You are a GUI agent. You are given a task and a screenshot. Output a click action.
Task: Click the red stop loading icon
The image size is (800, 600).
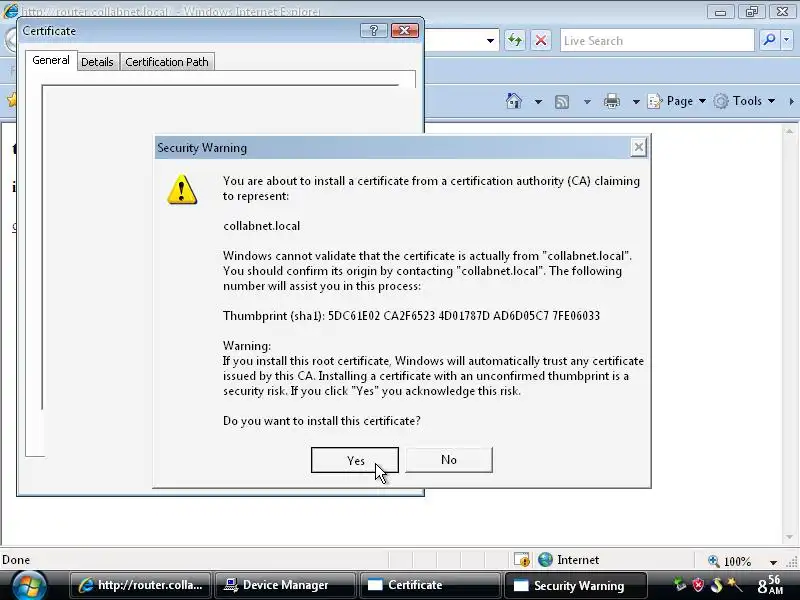(x=541, y=40)
